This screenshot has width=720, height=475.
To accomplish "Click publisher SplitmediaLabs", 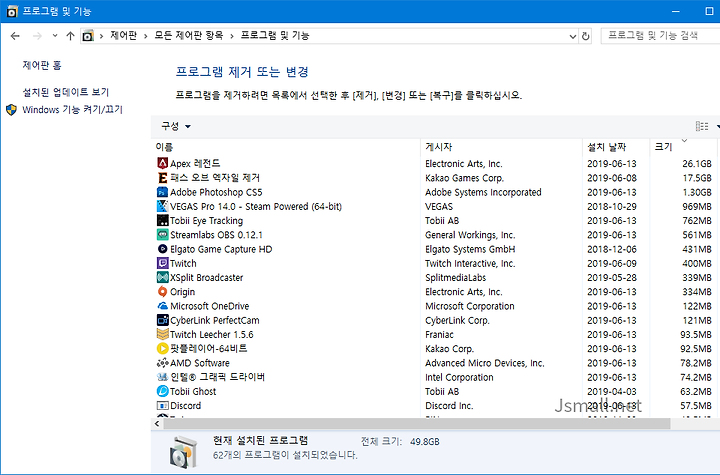I will (456, 277).
